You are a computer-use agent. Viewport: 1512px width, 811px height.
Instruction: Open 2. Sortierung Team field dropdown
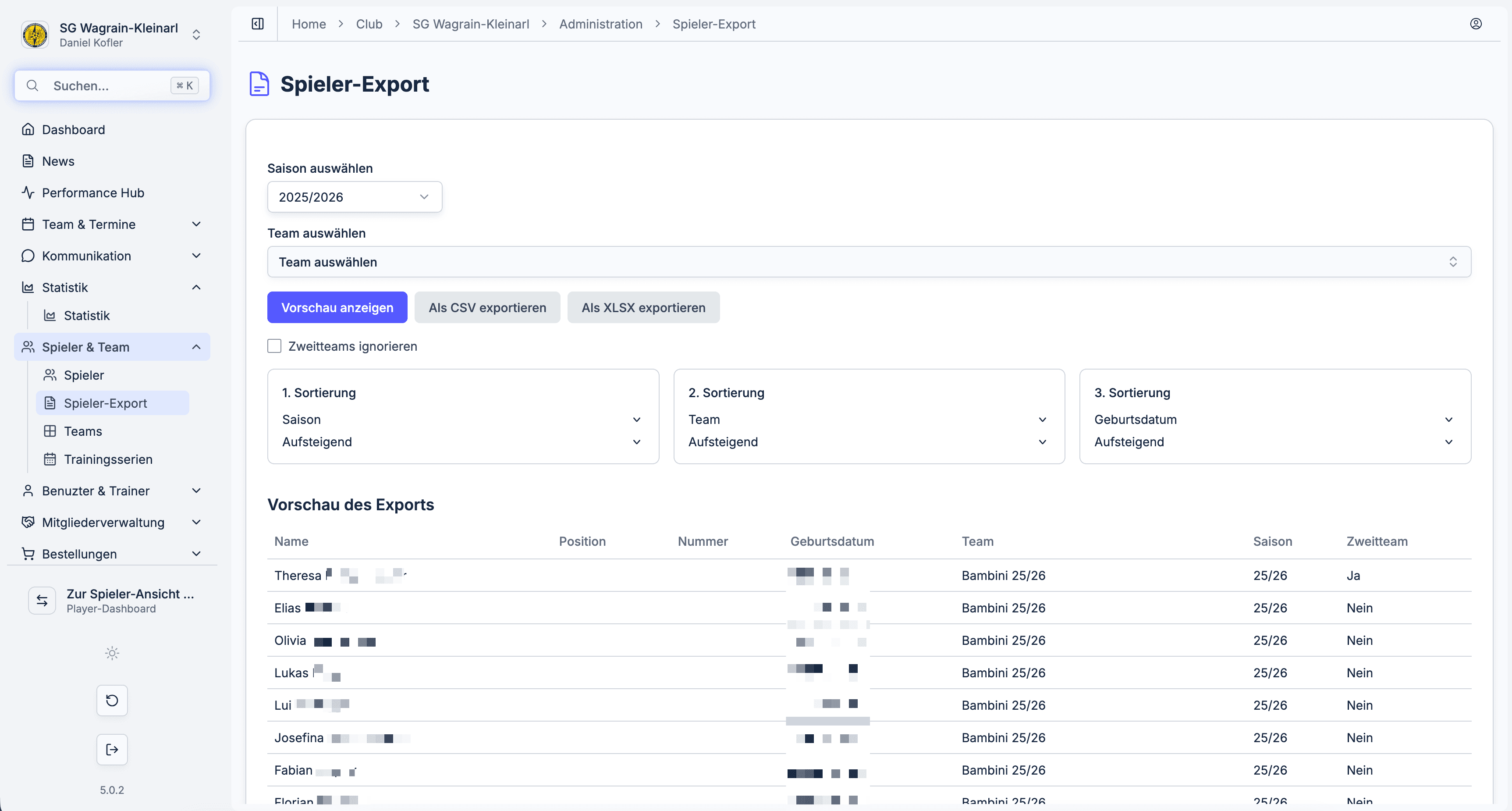tap(869, 420)
